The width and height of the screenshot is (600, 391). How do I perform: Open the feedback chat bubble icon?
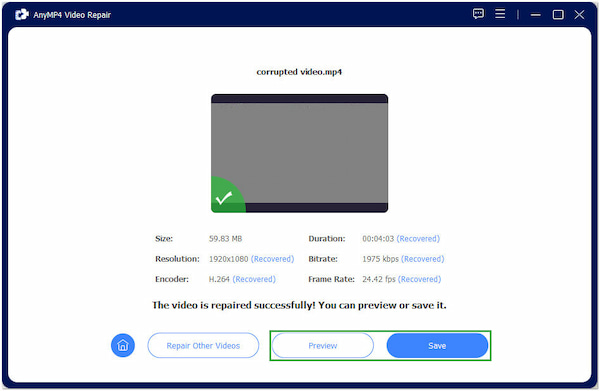click(x=478, y=14)
